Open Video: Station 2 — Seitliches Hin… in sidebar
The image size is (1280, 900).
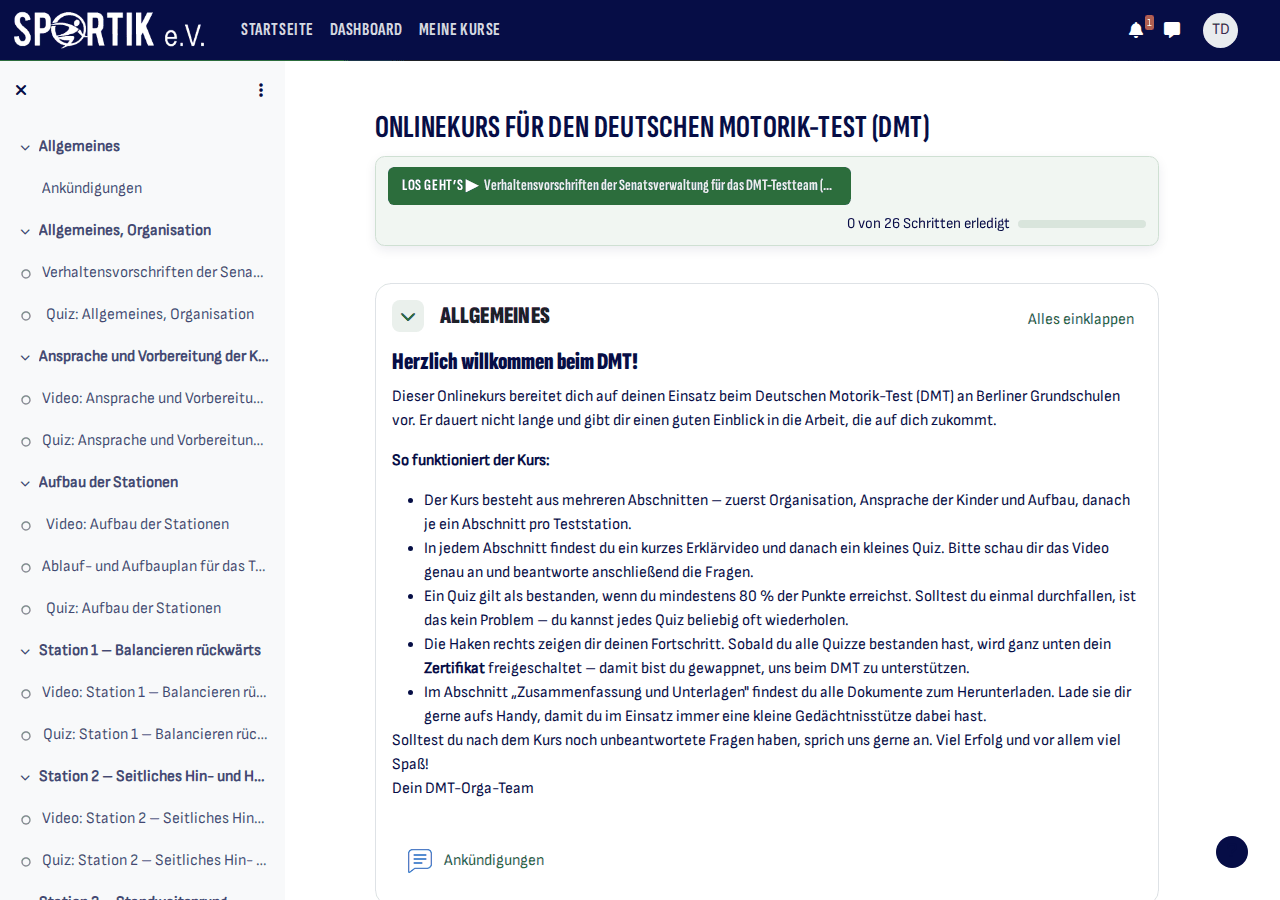tap(153, 818)
